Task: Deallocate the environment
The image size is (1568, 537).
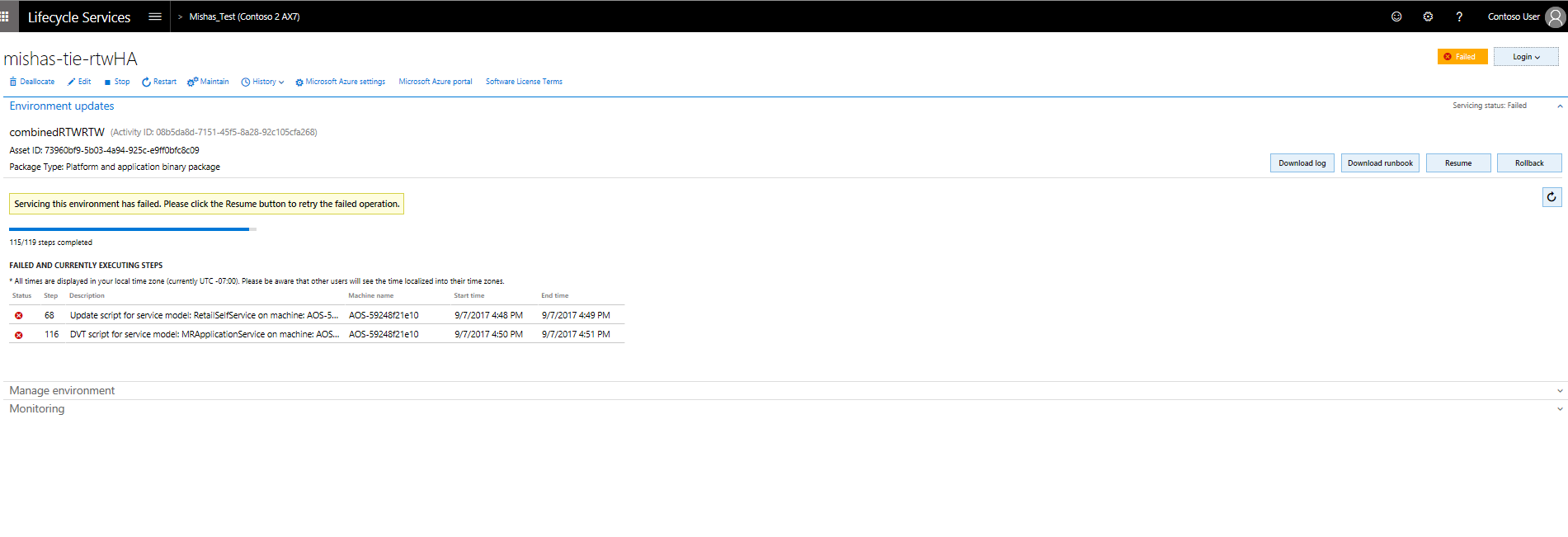Action: (32, 82)
